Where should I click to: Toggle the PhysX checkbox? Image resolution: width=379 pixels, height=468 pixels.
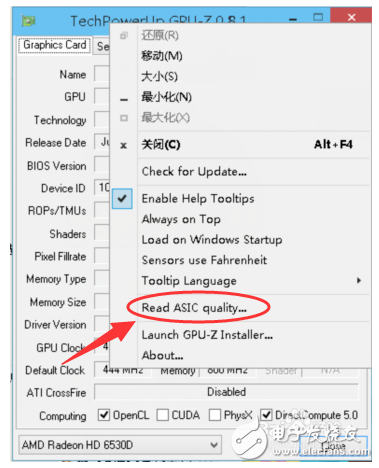tap(215, 415)
